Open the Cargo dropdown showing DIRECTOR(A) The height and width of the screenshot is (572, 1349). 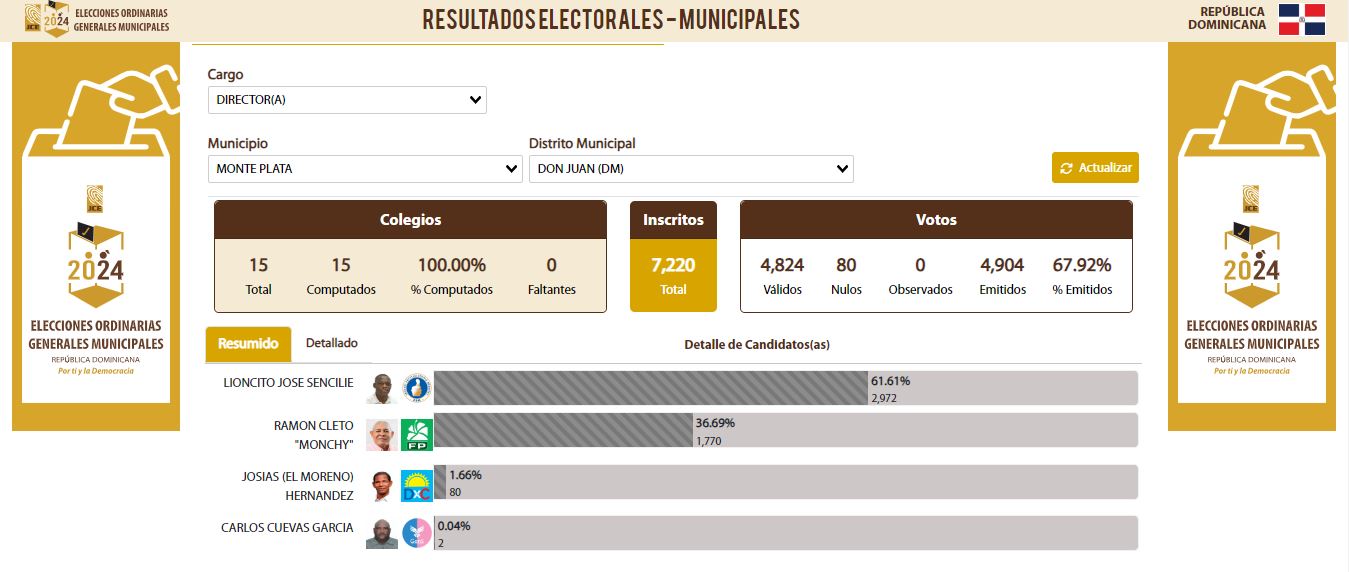347,100
